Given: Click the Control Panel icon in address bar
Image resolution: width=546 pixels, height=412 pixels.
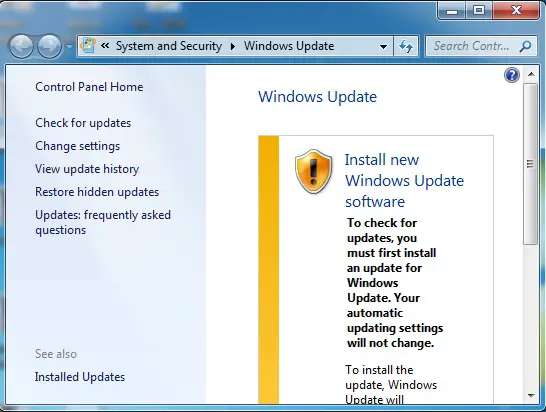Looking at the screenshot, I should [88, 46].
